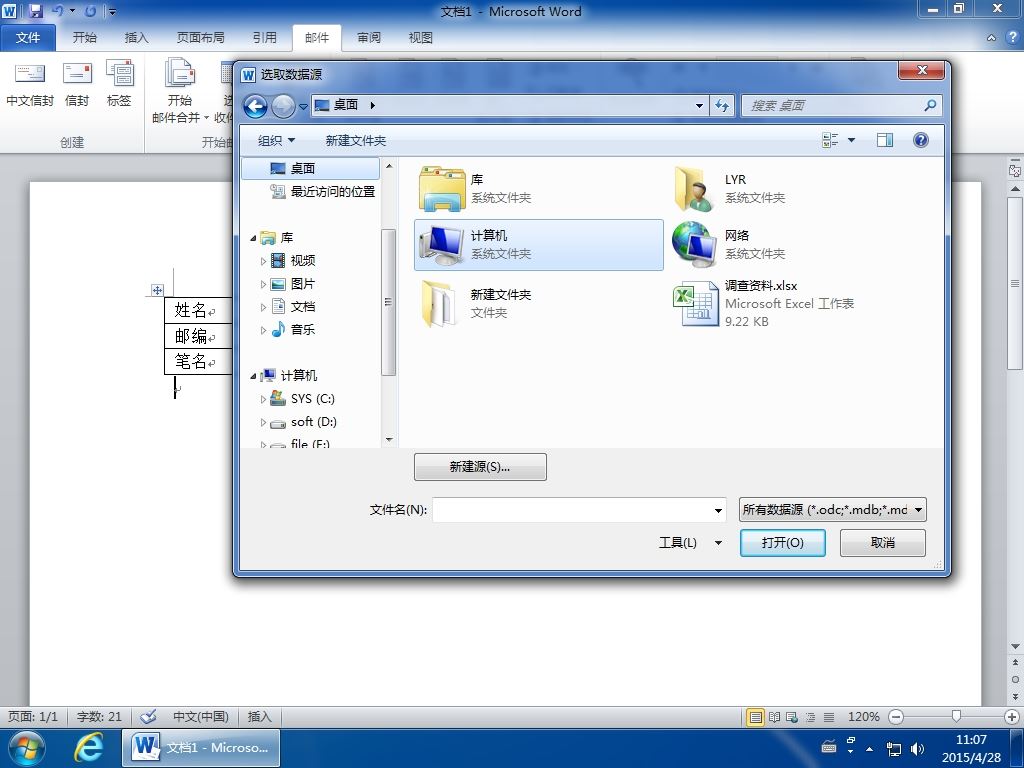1024x768 pixels.
Task: Open the file type filter dropdown
Action: click(833, 509)
